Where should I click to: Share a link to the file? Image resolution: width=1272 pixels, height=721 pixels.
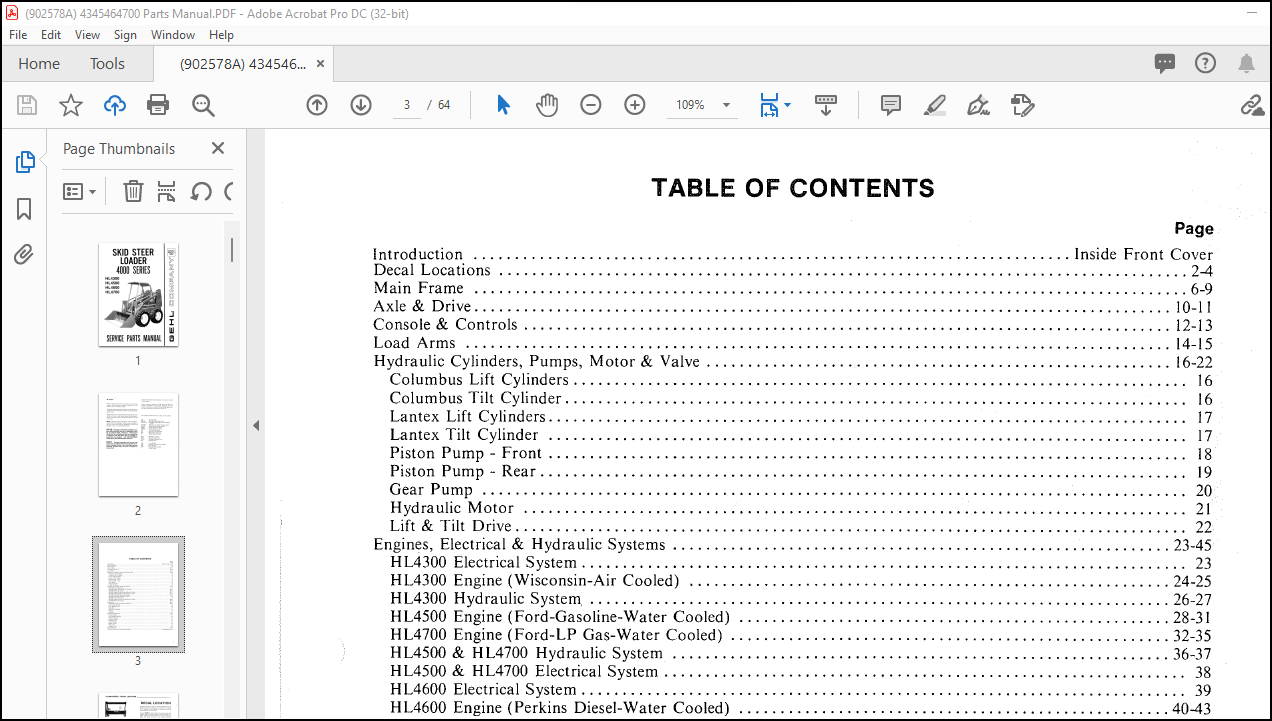tap(1252, 105)
